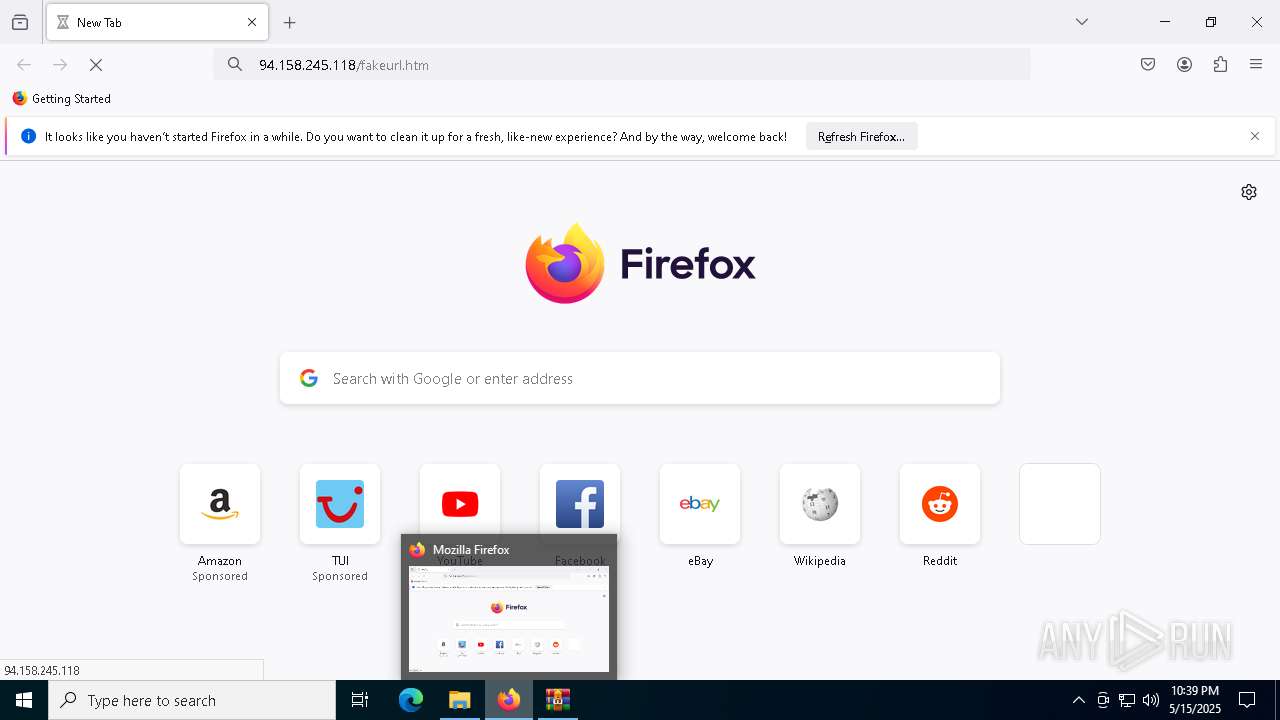Click the empty shortcut tile

(x=1060, y=504)
